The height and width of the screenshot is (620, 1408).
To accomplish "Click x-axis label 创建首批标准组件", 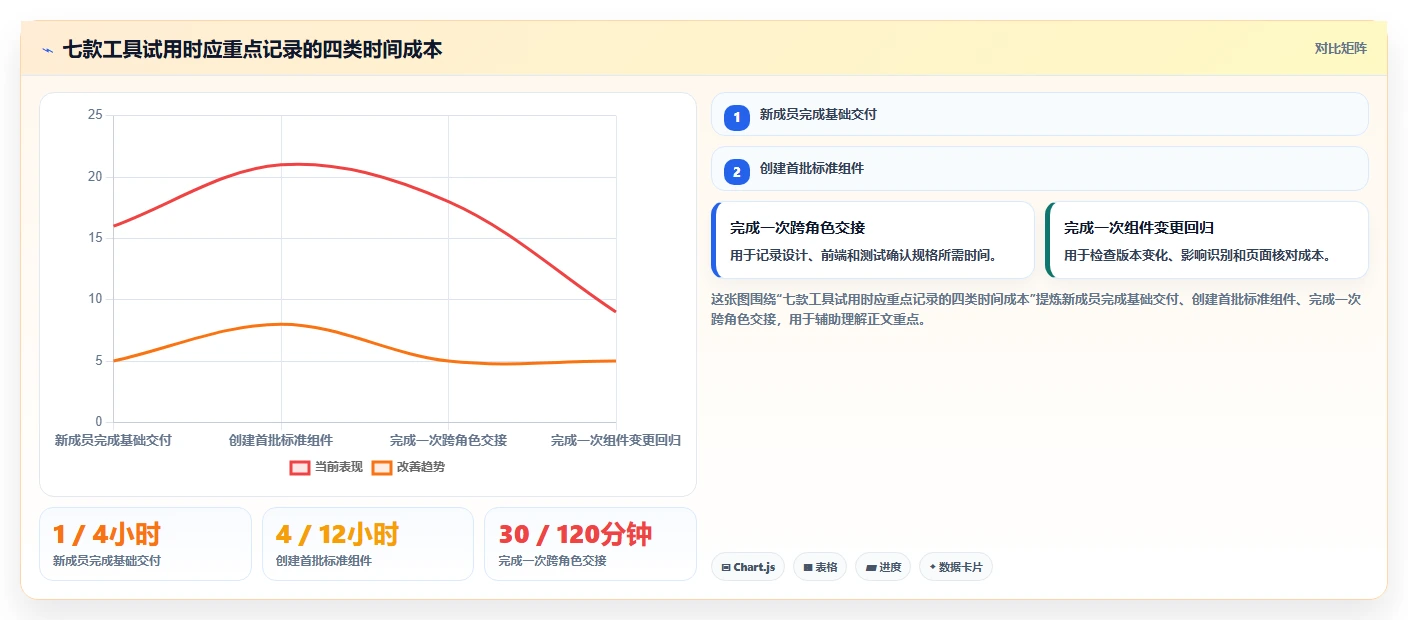I will point(281,440).
